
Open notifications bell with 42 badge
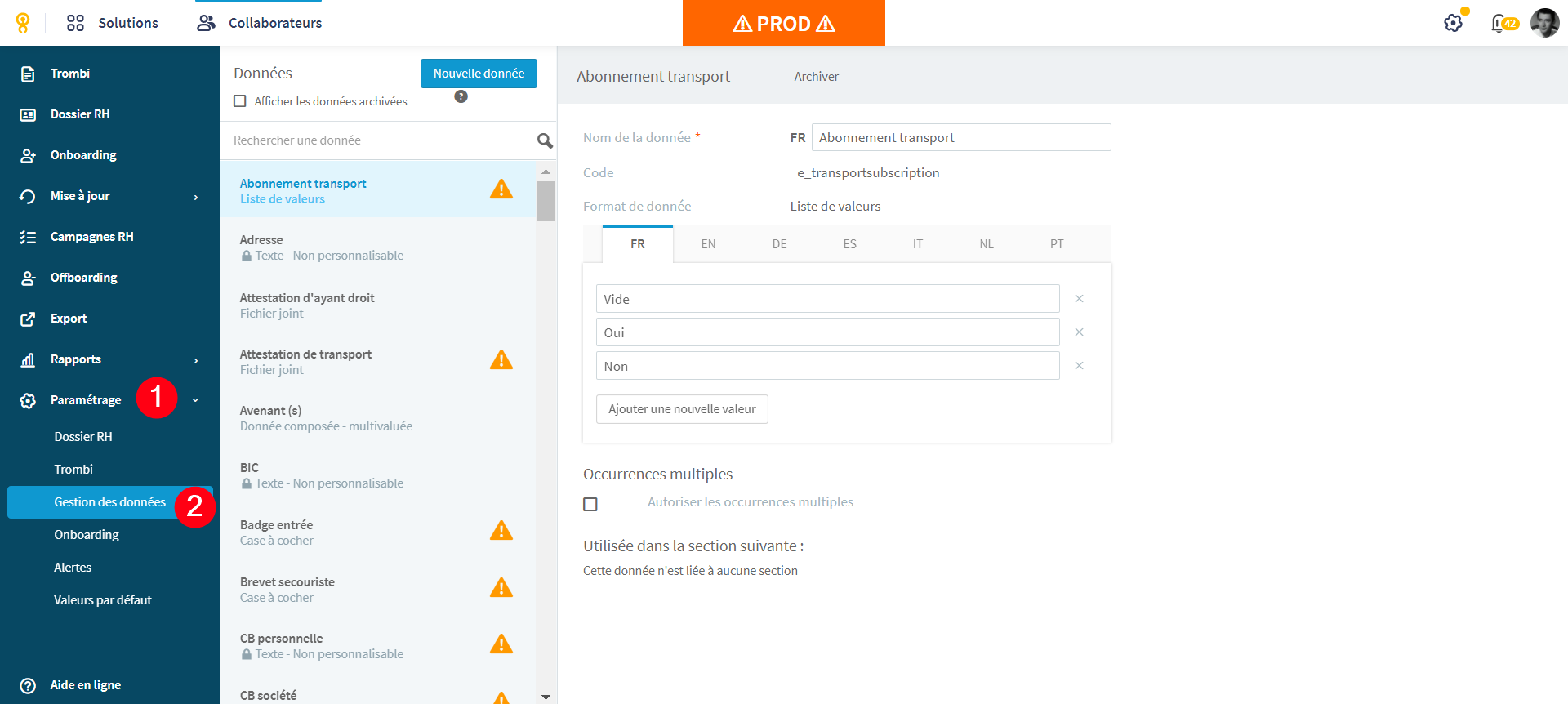click(x=1503, y=23)
